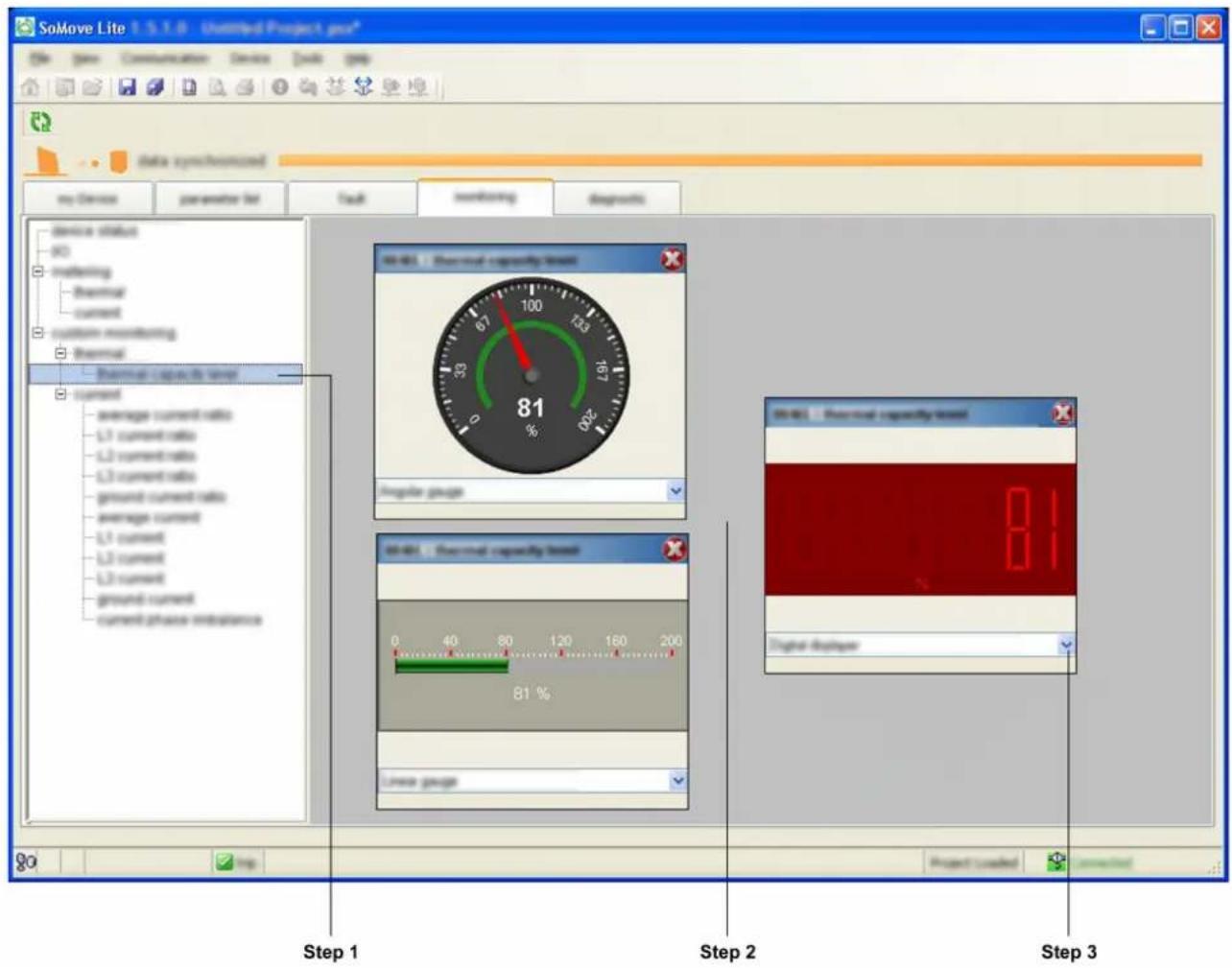Close the digital display widget
This screenshot has width=1232, height=968.
(1063, 413)
